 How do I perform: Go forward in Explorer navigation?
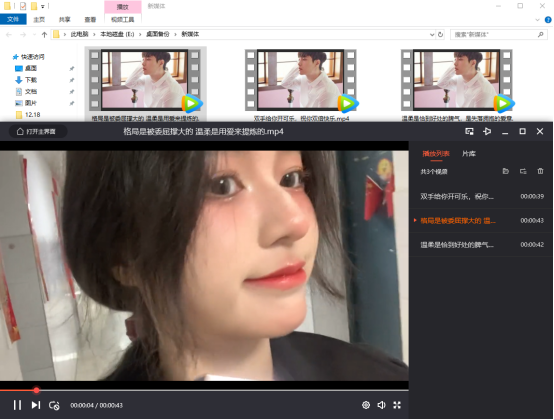[x=23, y=35]
